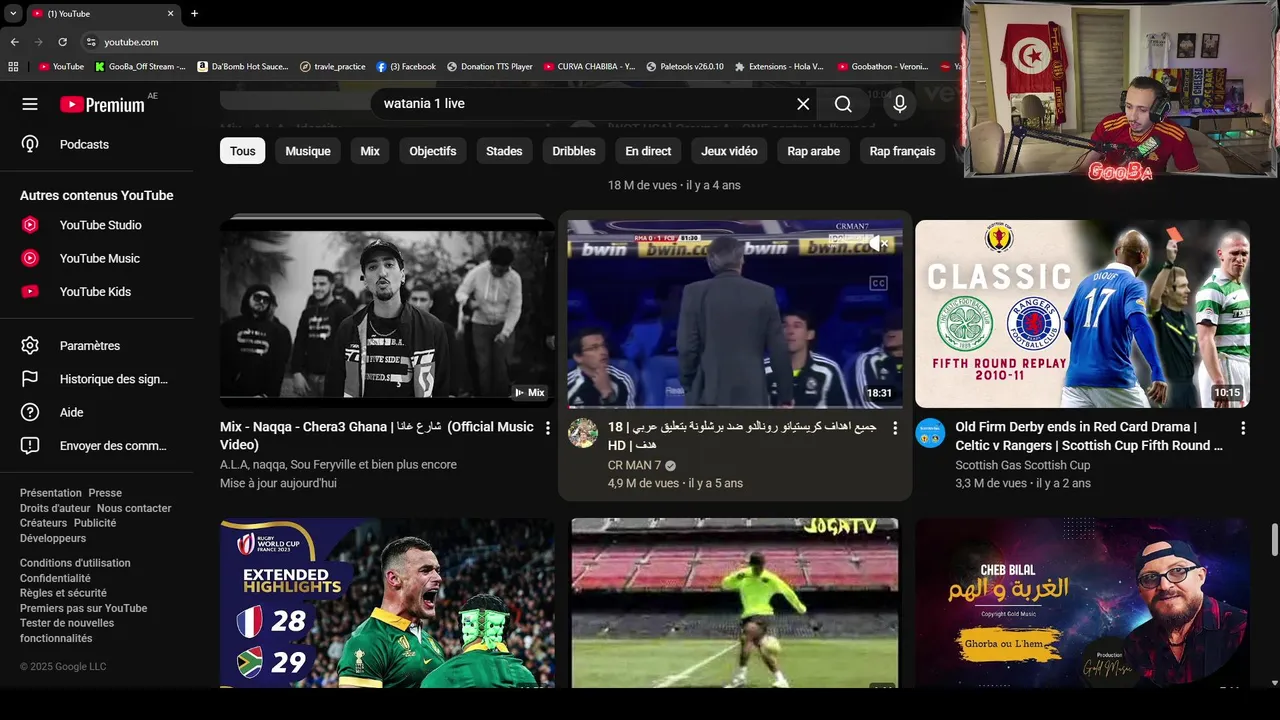
Task: Open YouTube Kids
Action: point(96,292)
